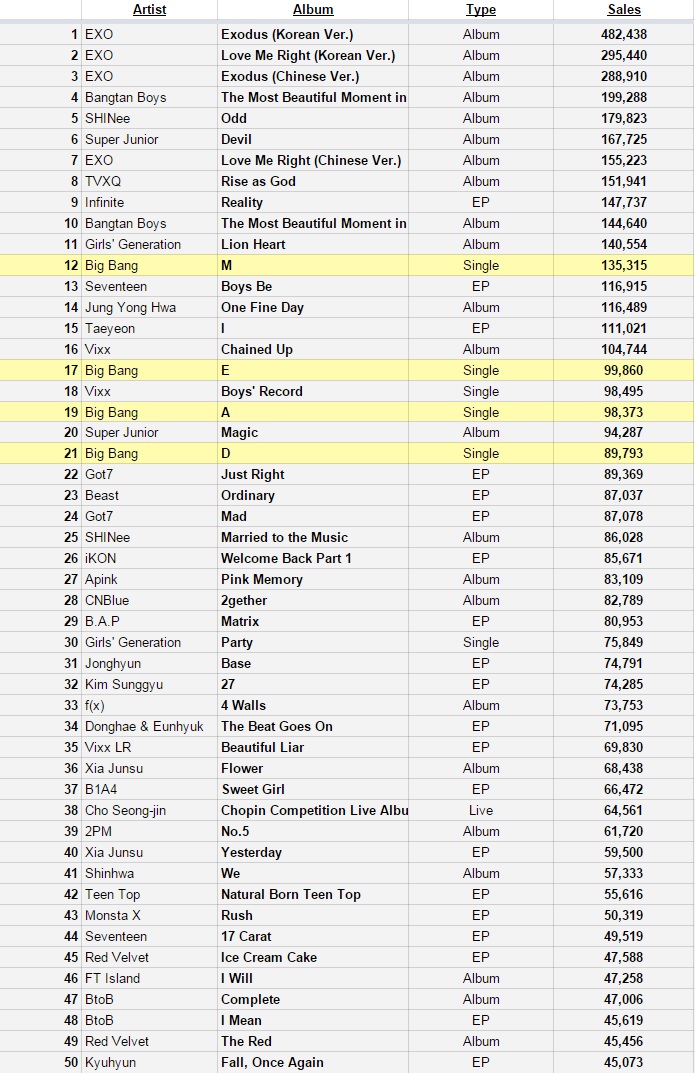Click the Vixx Chained Up album cell

click(313, 350)
